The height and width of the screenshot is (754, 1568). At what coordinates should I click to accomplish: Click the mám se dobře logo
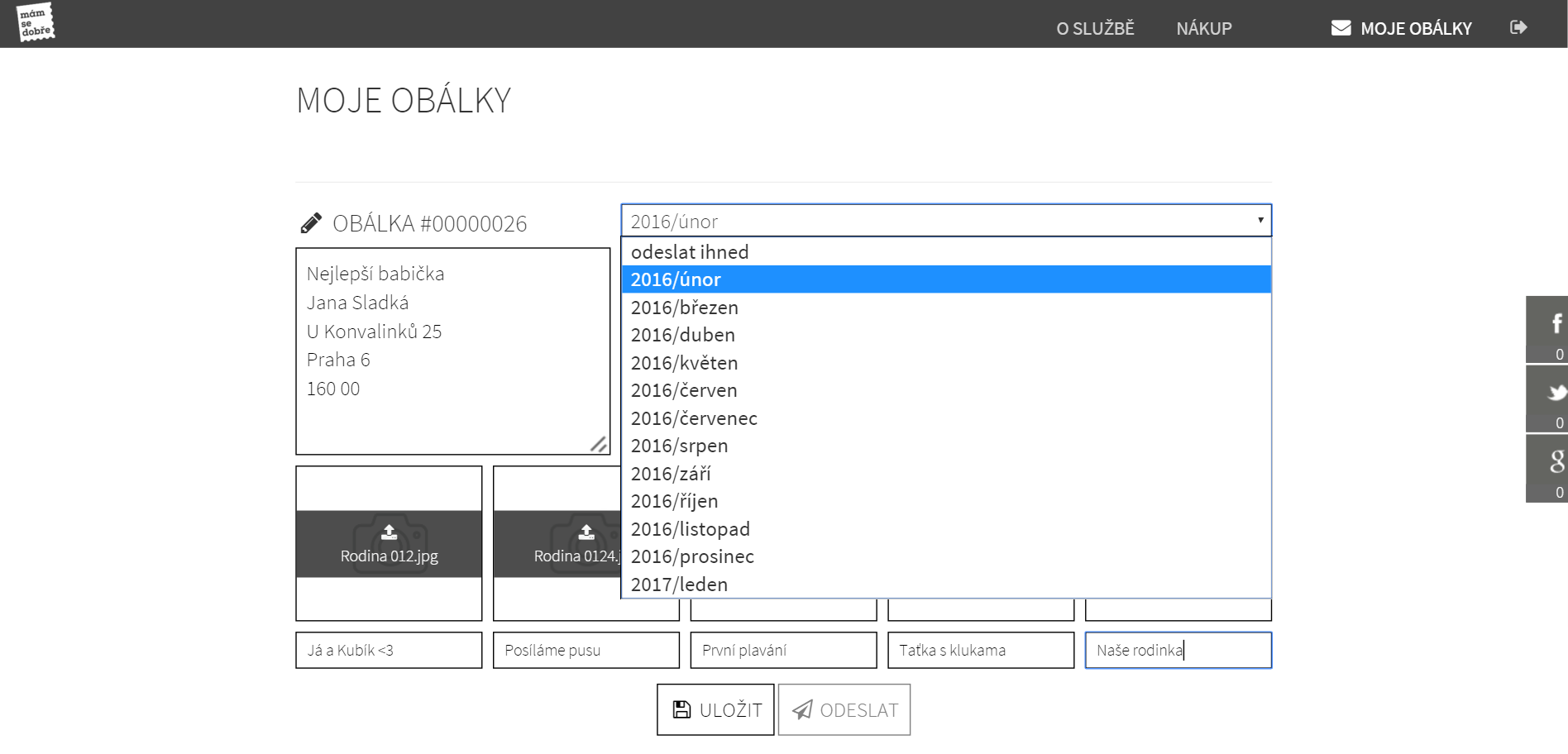point(36,22)
